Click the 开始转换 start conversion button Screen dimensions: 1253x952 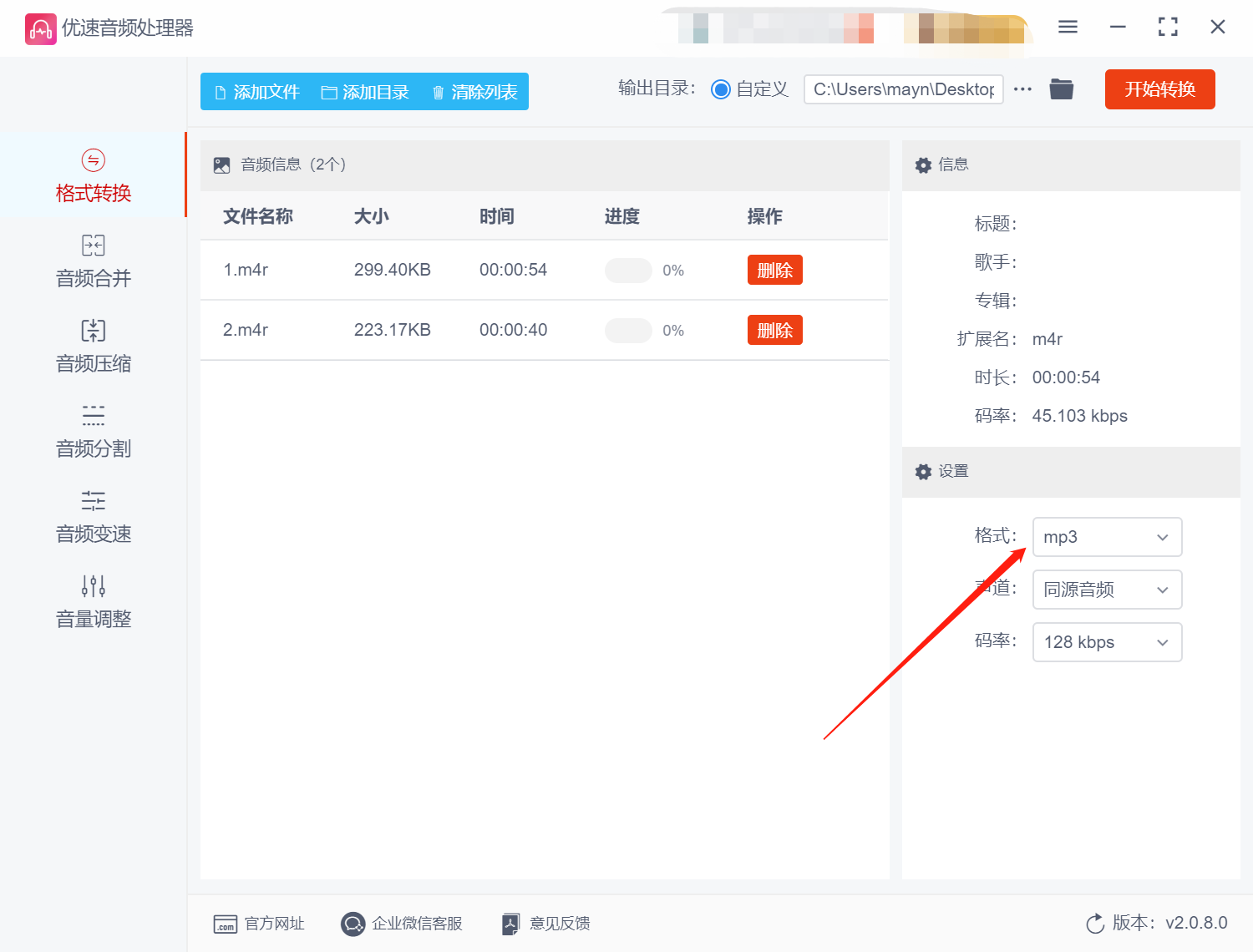(1159, 89)
